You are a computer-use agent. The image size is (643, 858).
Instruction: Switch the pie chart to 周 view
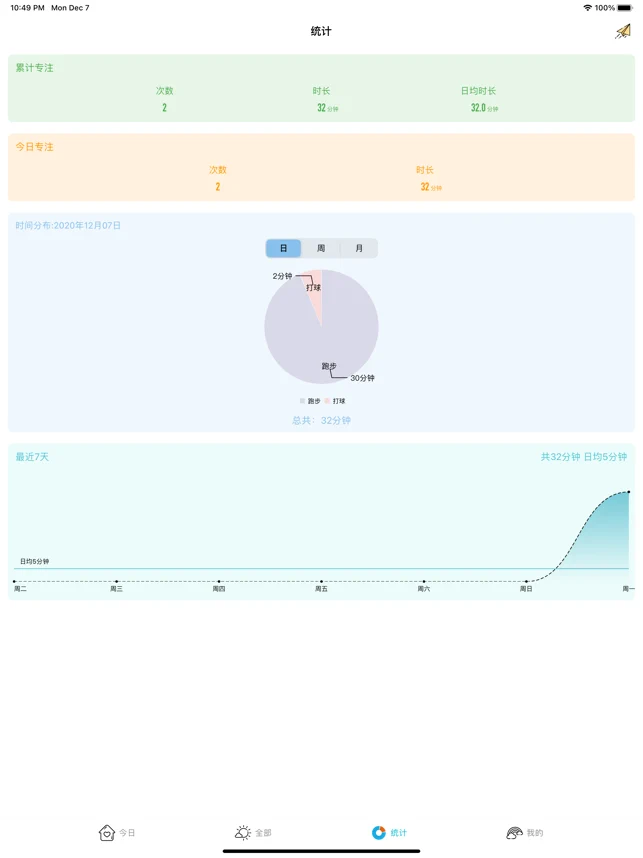coord(321,248)
